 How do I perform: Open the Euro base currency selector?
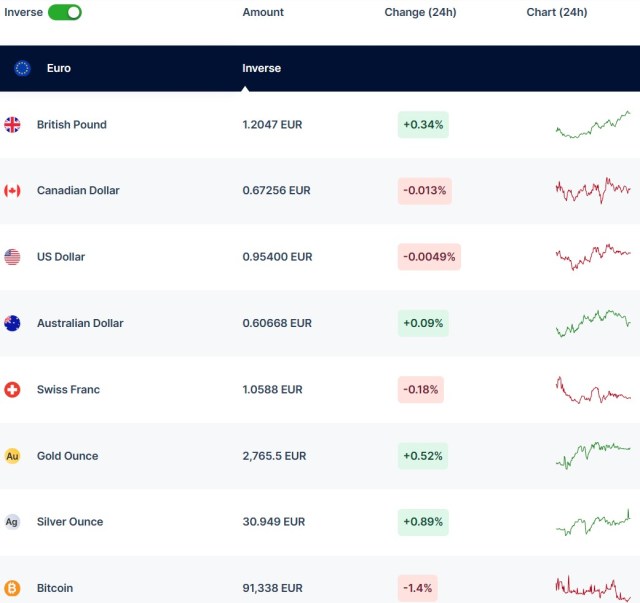pos(58,68)
